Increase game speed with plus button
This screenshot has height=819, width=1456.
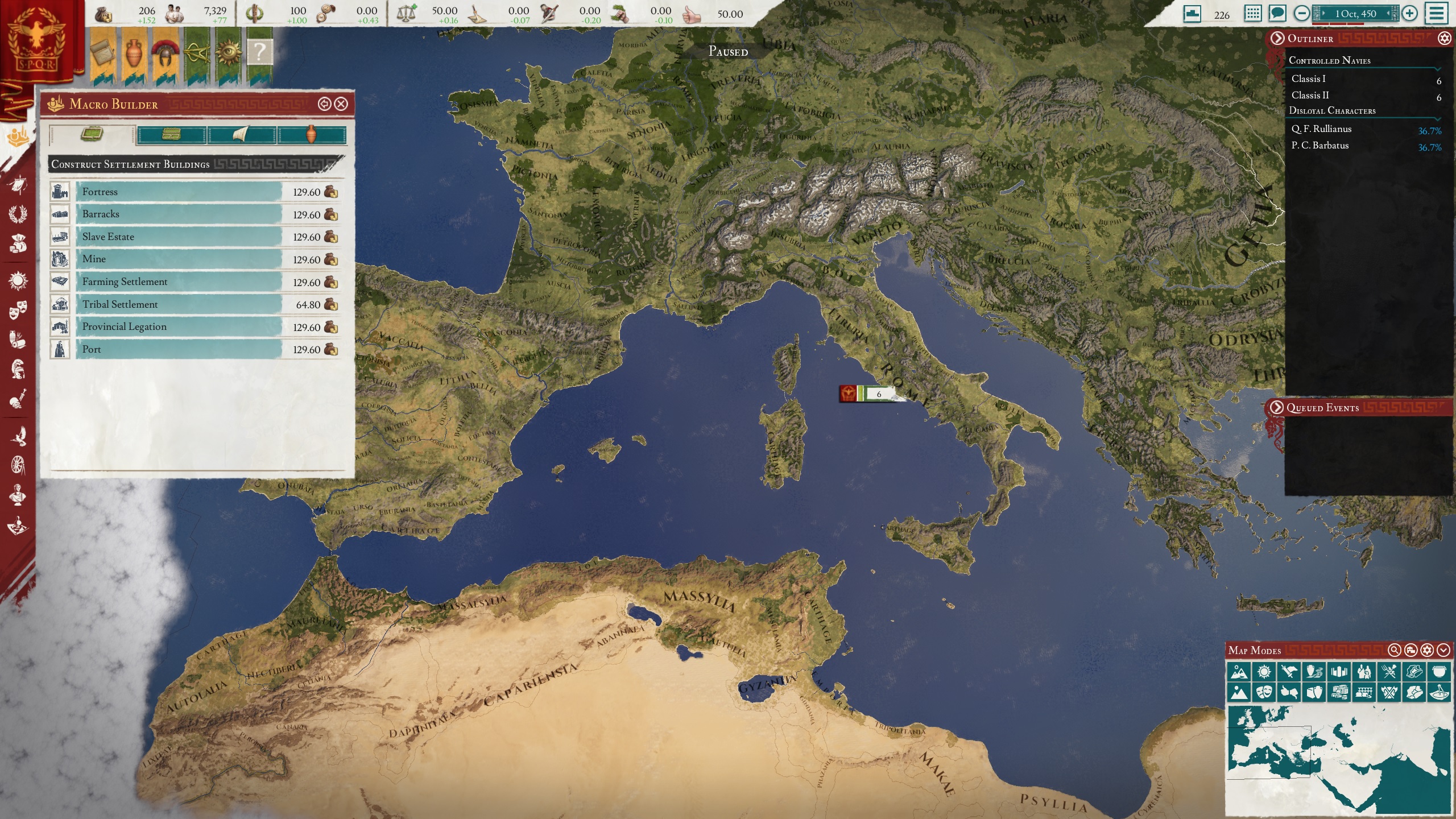(1409, 14)
